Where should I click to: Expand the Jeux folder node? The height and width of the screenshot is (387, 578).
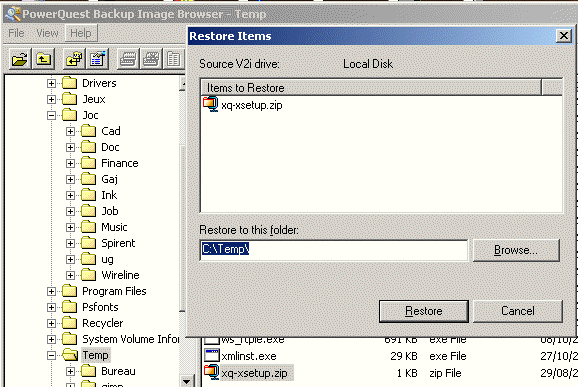(51, 100)
